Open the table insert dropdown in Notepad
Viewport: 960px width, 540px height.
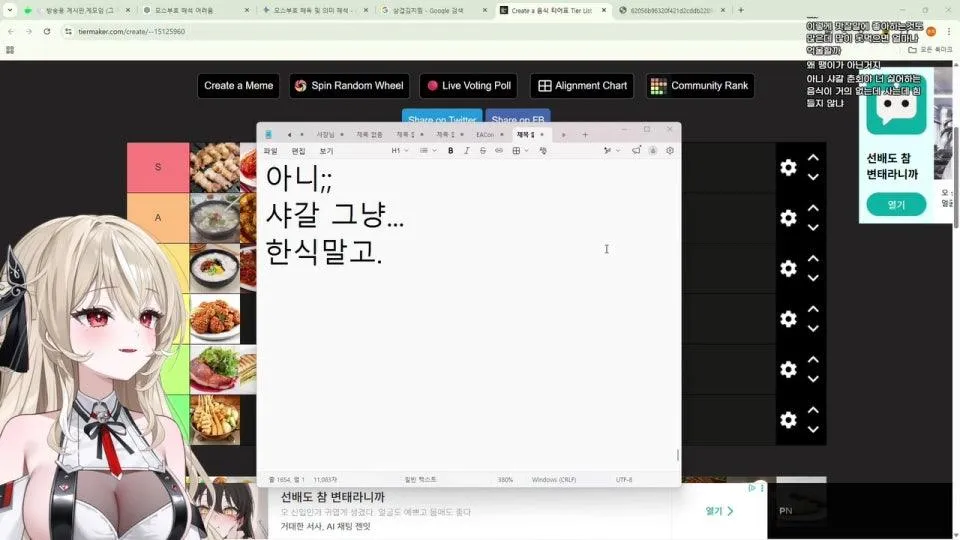click(520, 151)
